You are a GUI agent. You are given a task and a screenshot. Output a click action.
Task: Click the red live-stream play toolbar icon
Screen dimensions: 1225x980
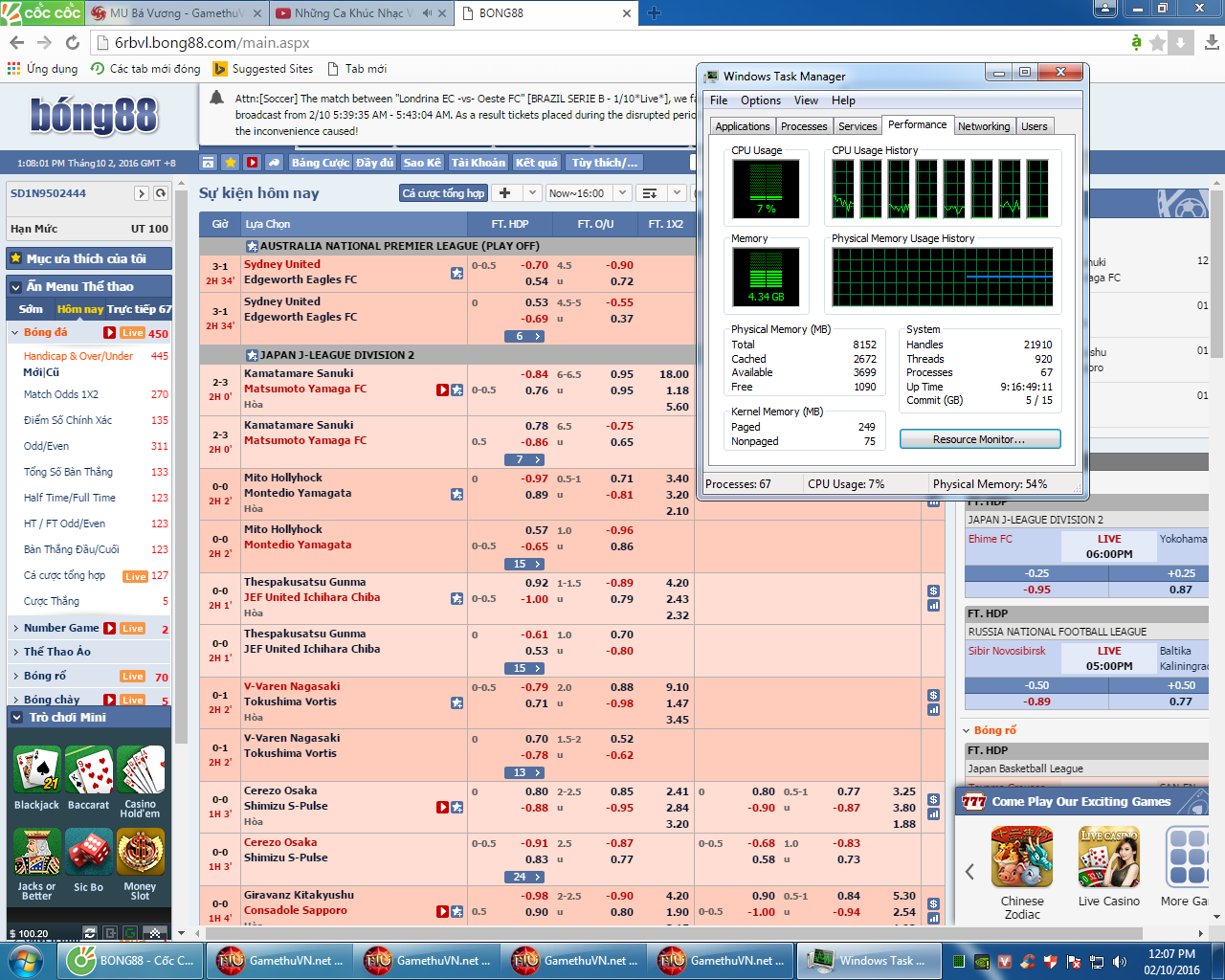252,163
